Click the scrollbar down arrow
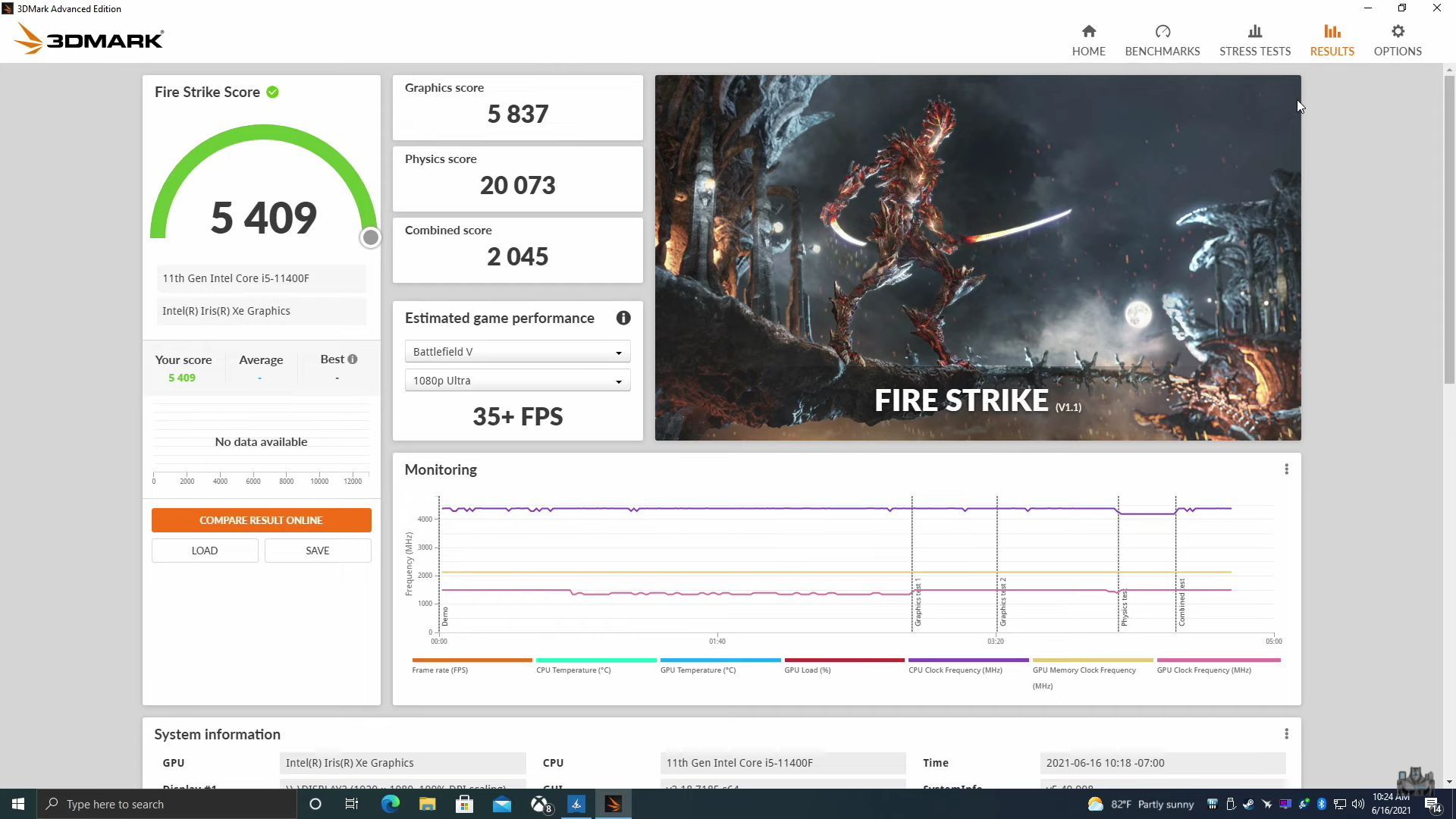The image size is (1456, 819). 1449,782
